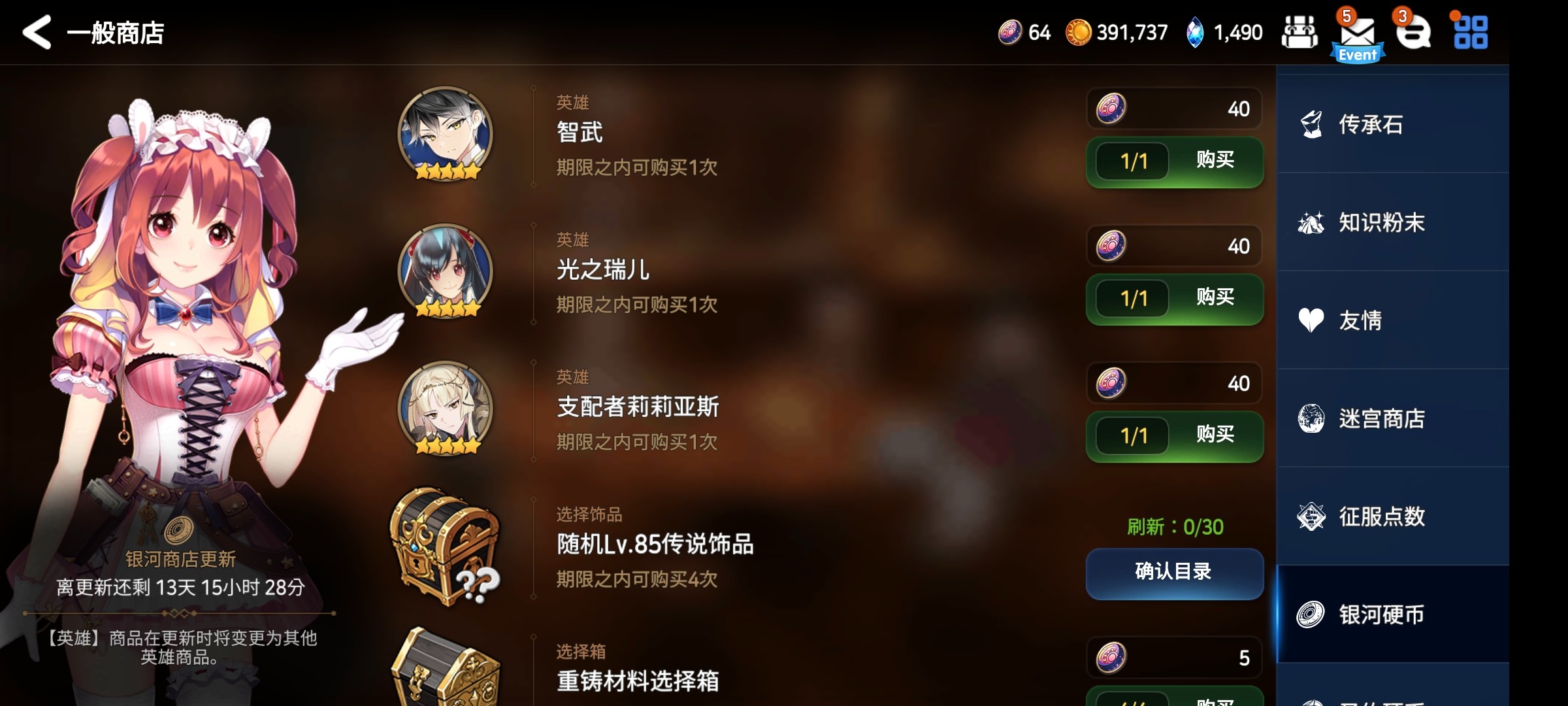The height and width of the screenshot is (706, 1568).
Task: Open the 迷宫商店 tab
Action: pyautogui.click(x=1393, y=418)
